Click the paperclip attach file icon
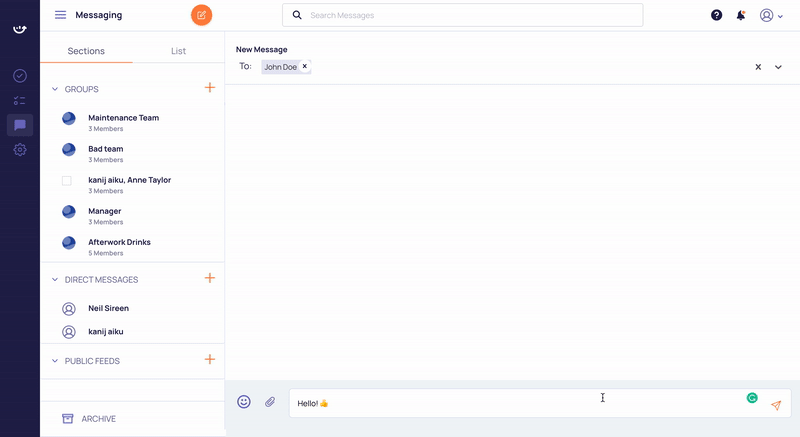 pos(270,402)
